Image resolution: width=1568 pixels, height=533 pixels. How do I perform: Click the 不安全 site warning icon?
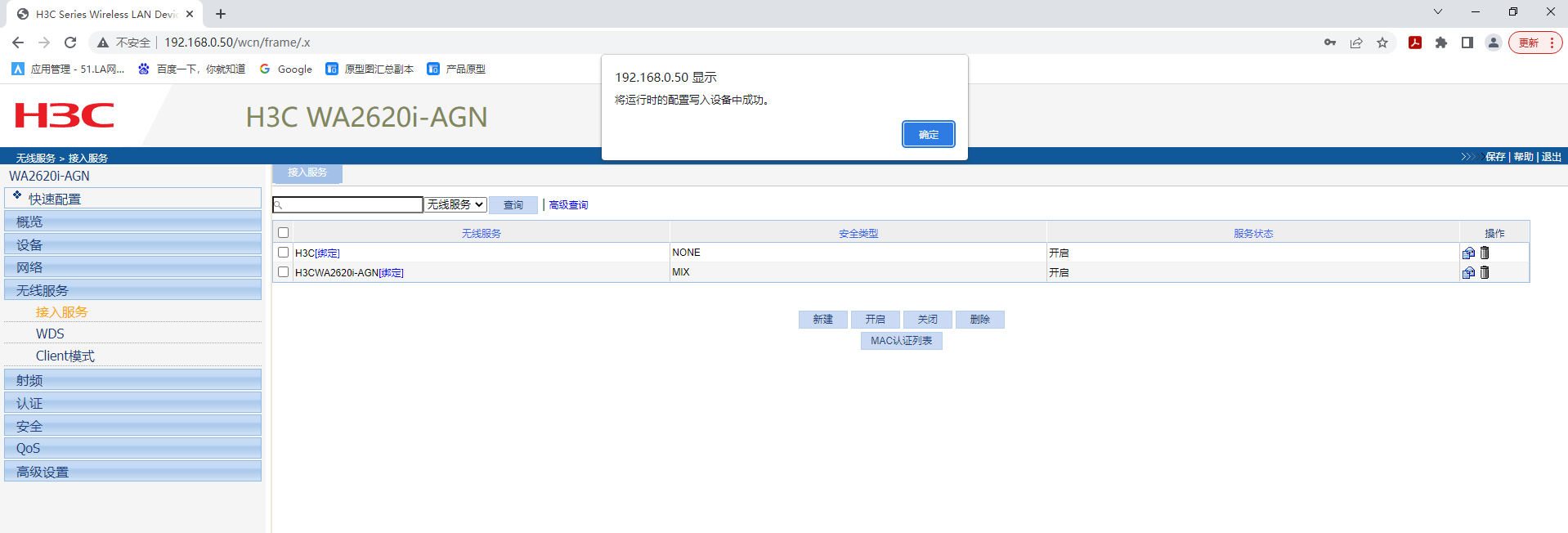coord(103,43)
